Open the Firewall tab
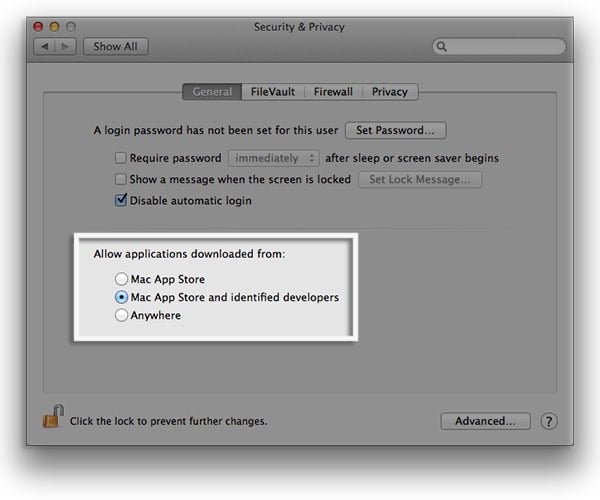The image size is (600, 500). (333, 92)
